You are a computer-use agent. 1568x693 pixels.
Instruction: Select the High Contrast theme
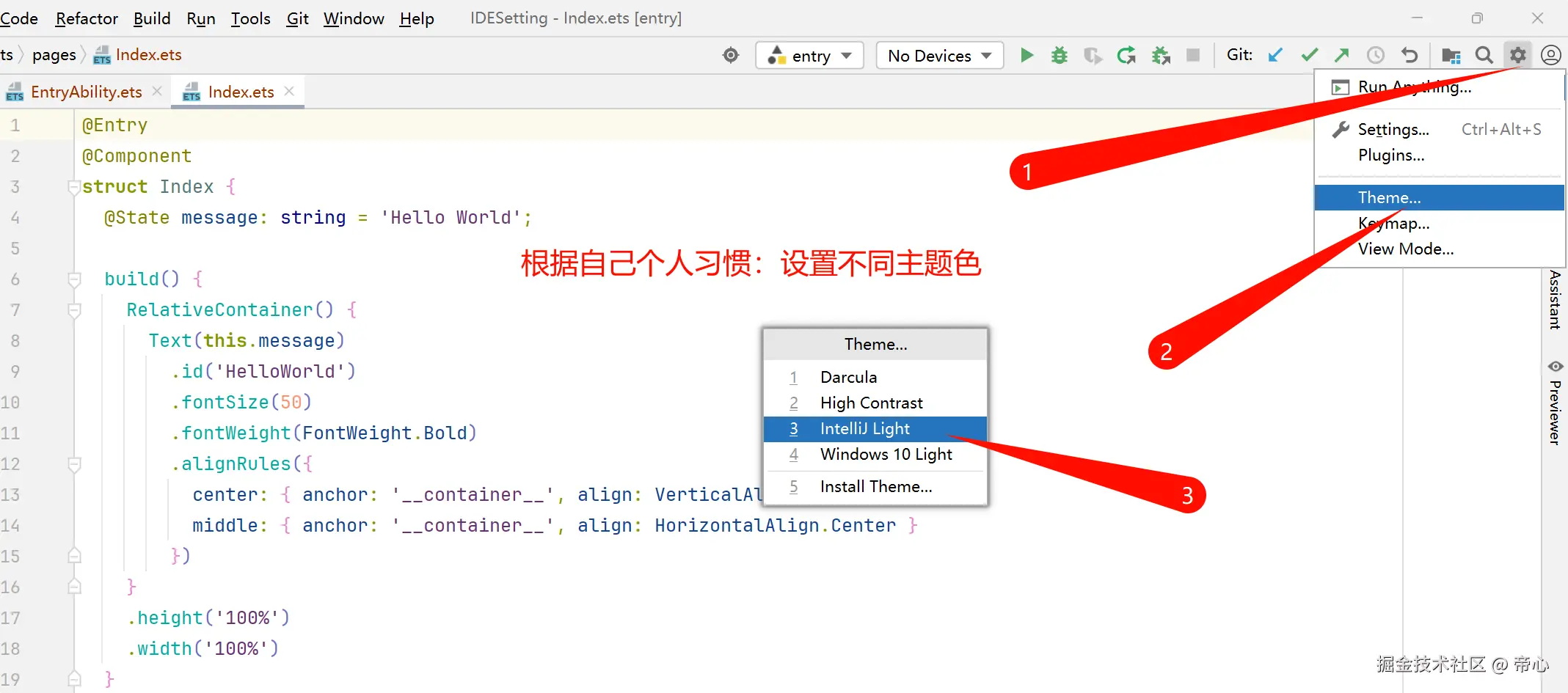pyautogui.click(x=875, y=403)
